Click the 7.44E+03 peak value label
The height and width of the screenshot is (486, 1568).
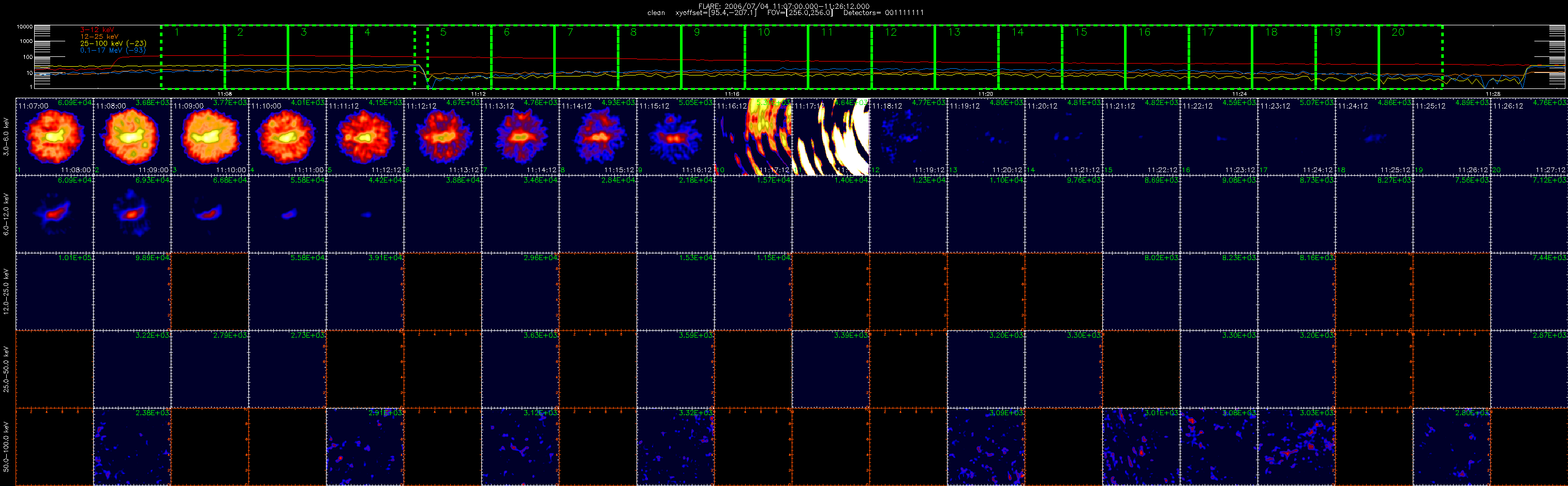tap(1550, 258)
